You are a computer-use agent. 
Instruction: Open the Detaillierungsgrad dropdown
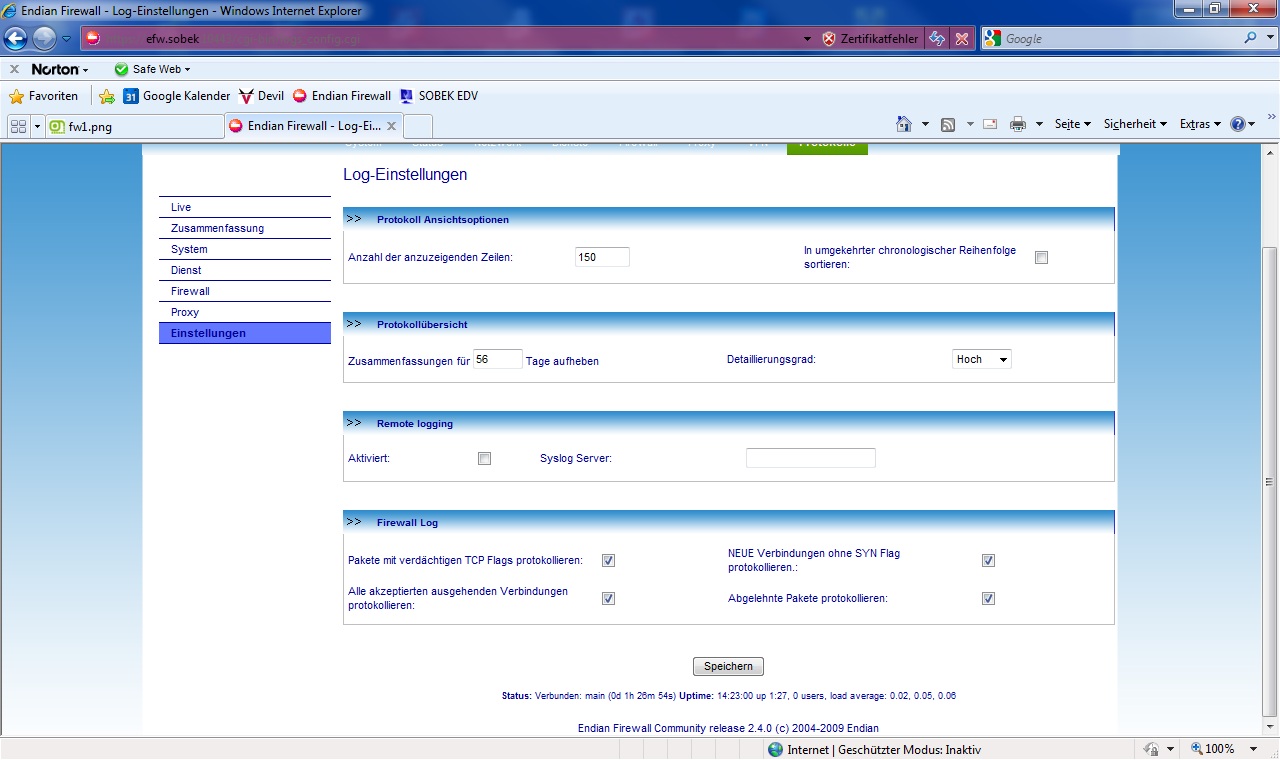[981, 359]
